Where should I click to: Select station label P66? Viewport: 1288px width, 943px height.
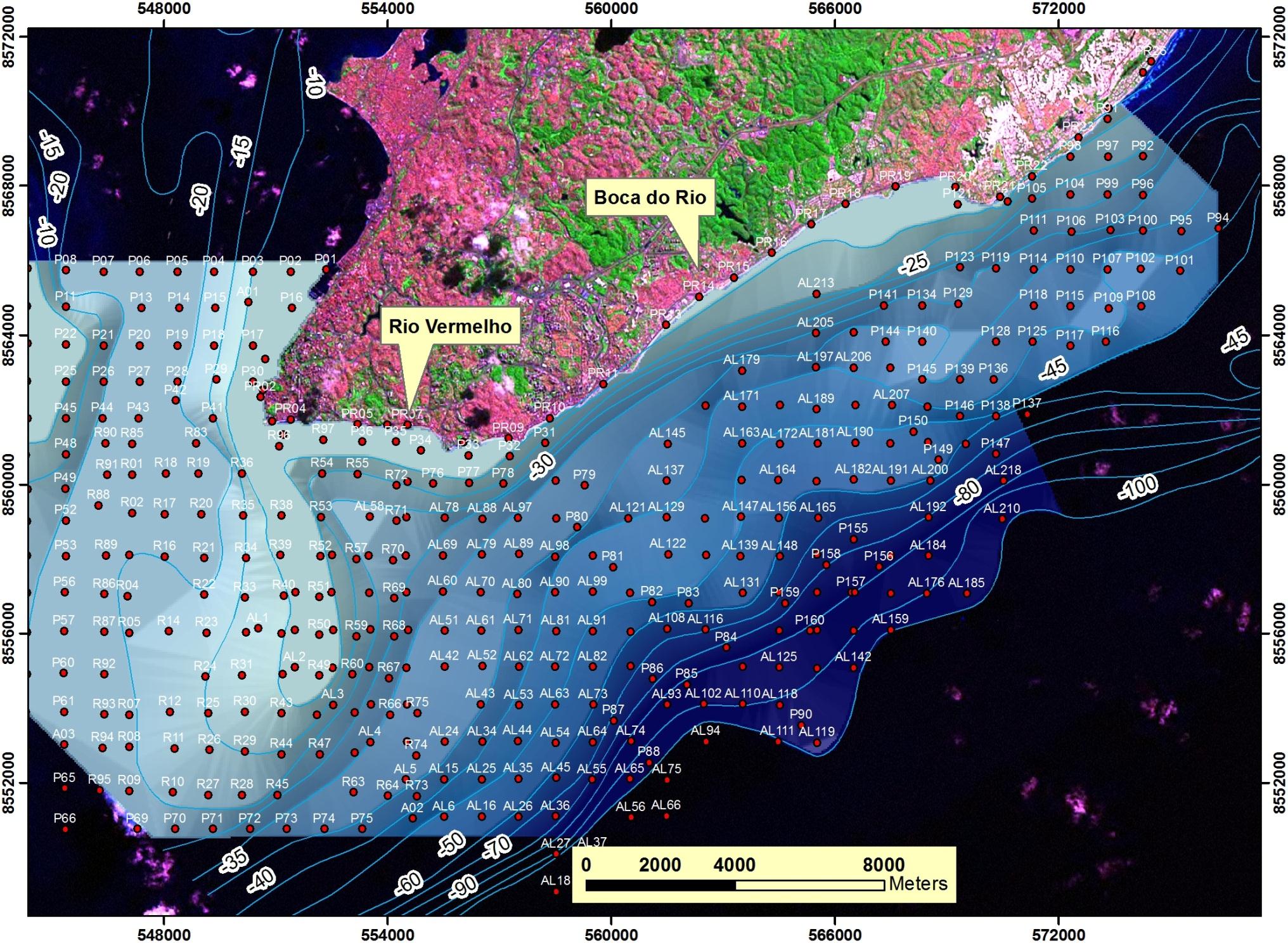(x=65, y=818)
